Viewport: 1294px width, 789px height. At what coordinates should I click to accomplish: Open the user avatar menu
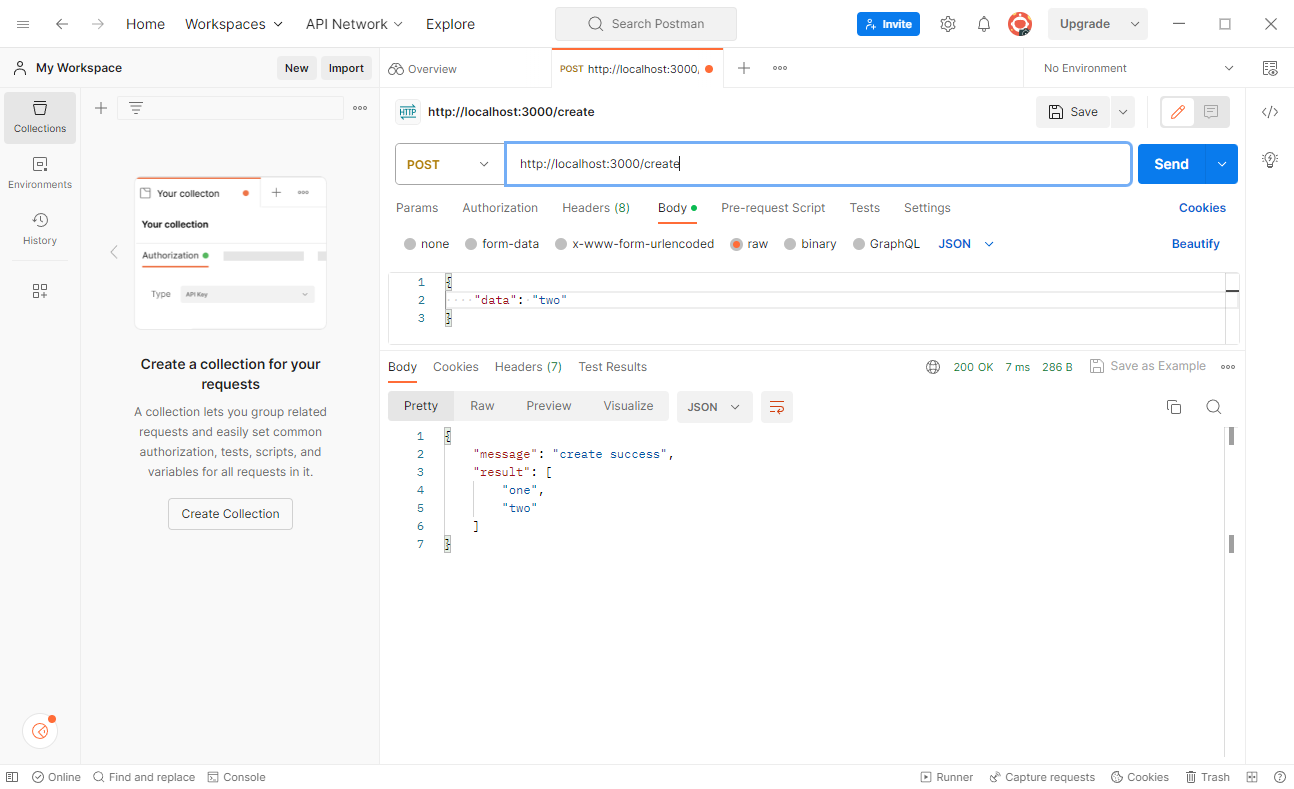1020,24
